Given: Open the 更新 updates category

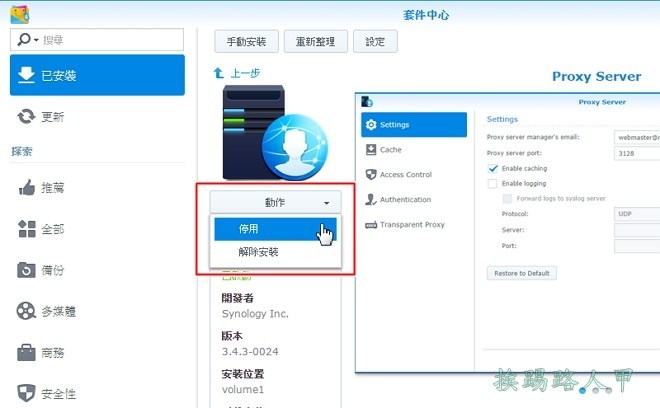Looking at the screenshot, I should (97, 116).
